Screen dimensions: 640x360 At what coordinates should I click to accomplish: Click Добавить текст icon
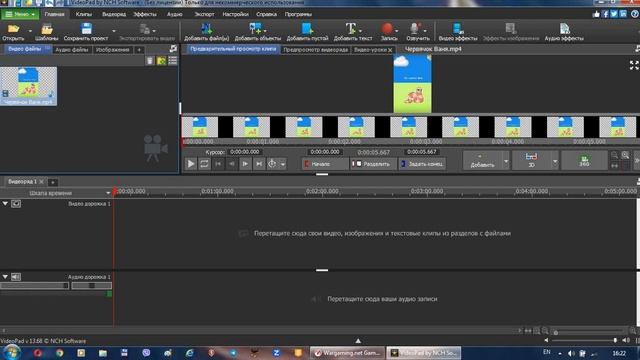[351, 29]
